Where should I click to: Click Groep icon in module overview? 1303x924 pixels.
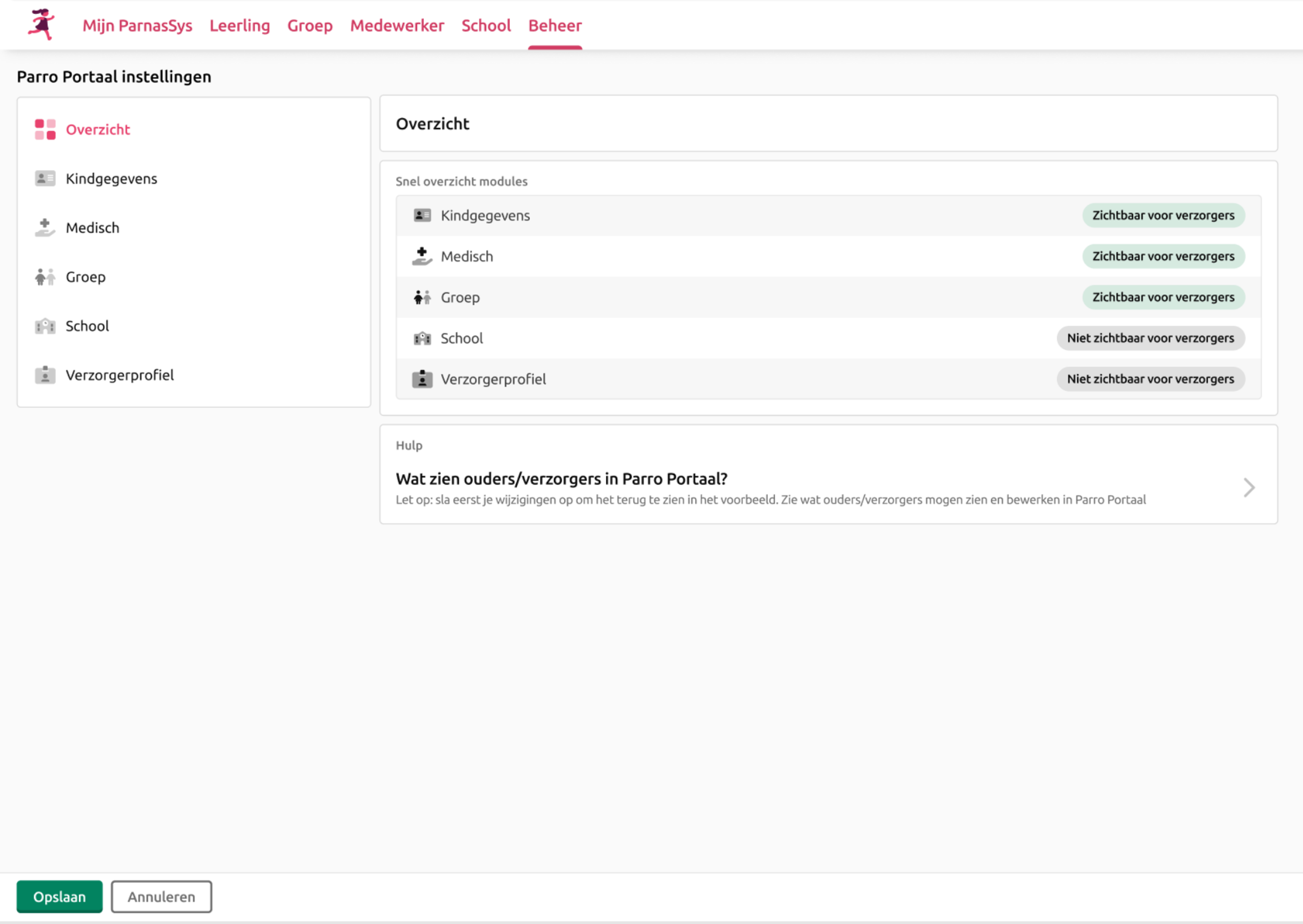coord(422,297)
